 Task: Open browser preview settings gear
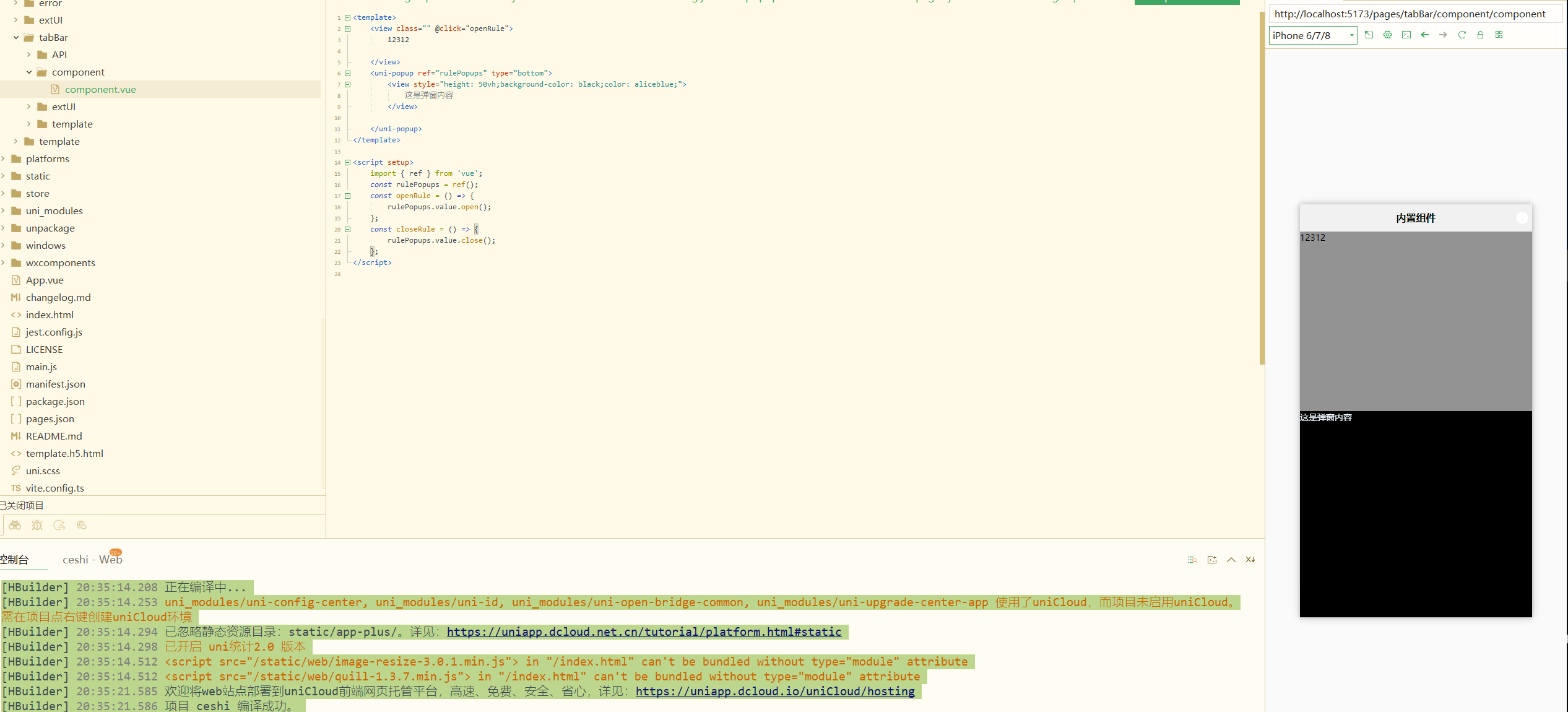point(1387,35)
